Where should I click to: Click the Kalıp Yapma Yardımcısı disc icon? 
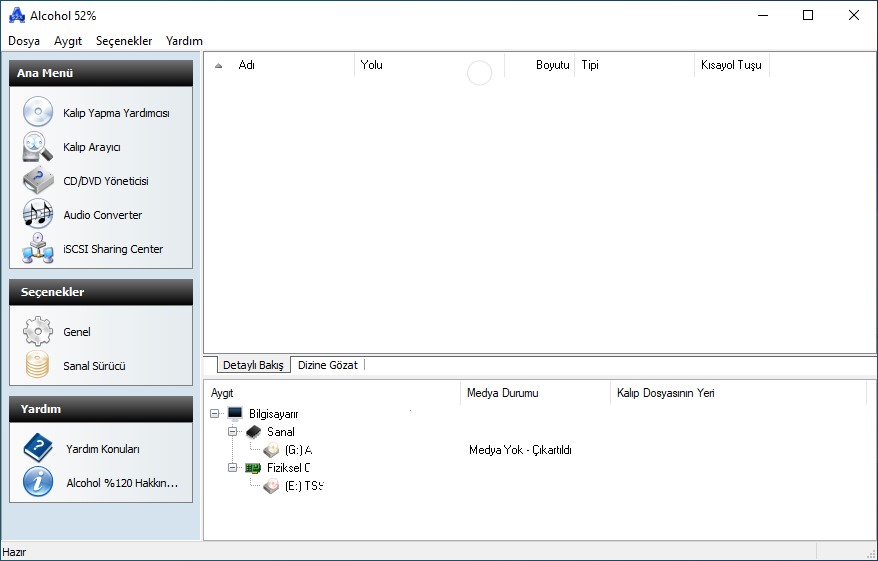(x=38, y=112)
